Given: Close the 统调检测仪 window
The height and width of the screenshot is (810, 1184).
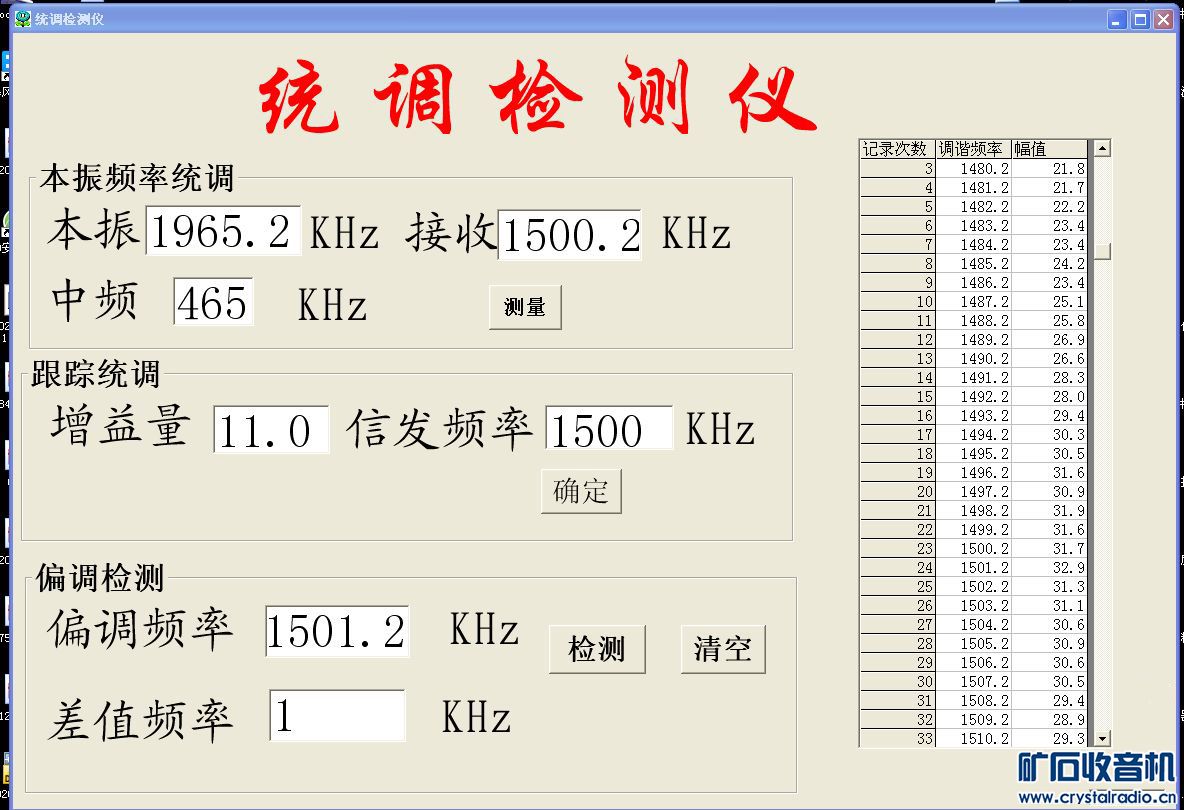Looking at the screenshot, I should point(1164,20).
